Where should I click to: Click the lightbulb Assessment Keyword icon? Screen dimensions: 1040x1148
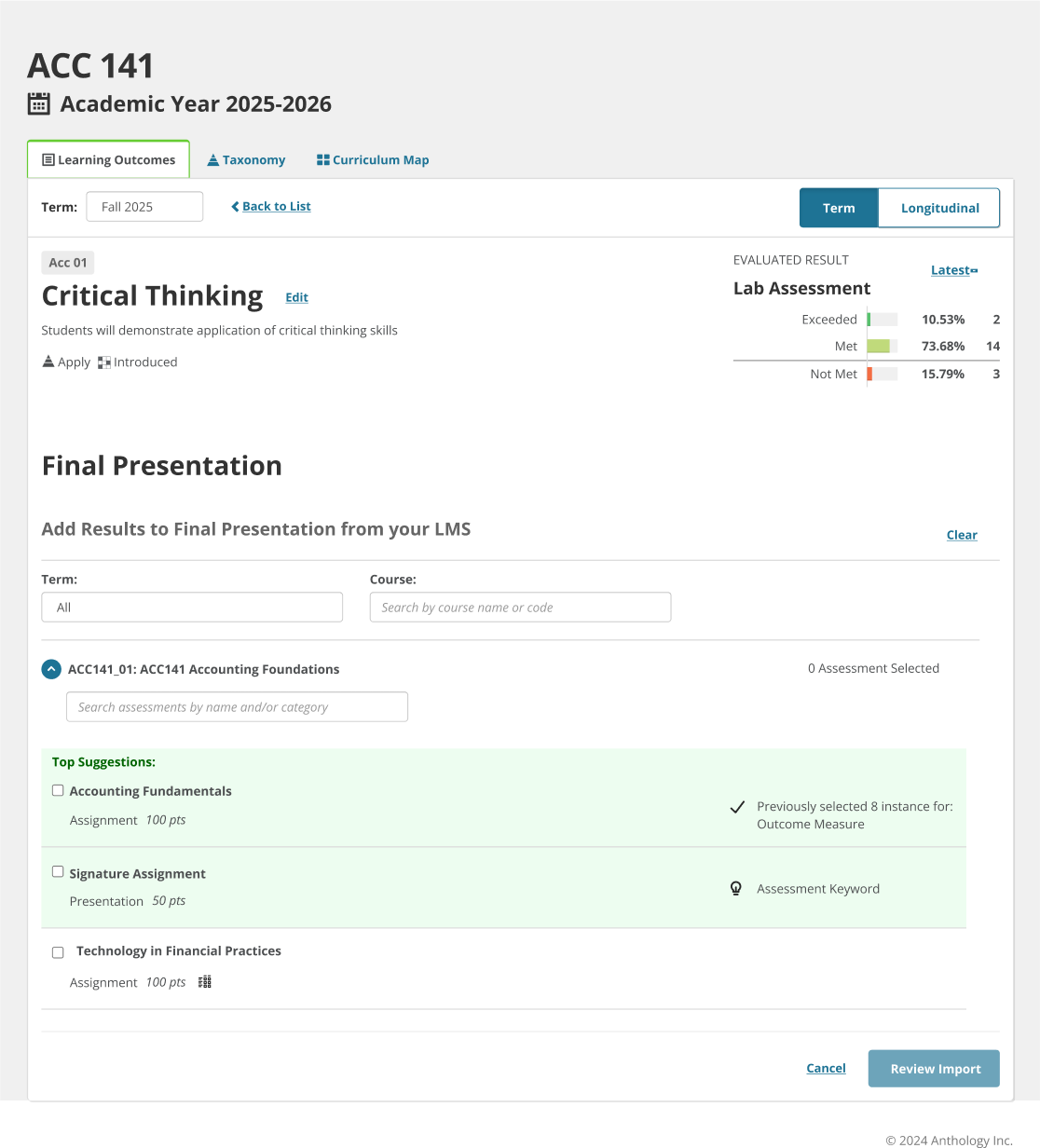[x=736, y=889]
